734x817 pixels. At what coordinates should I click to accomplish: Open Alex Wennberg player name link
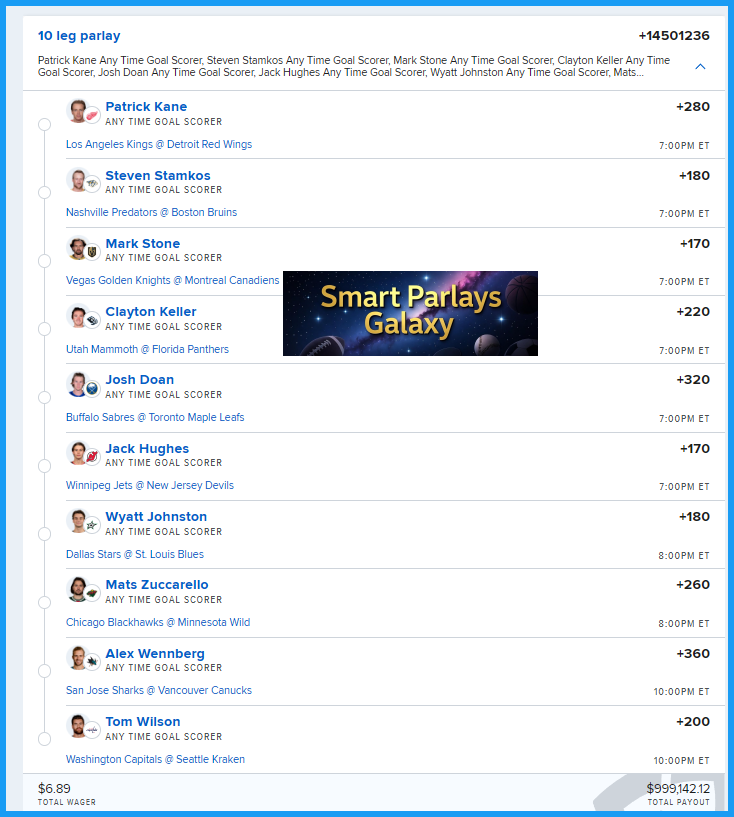coord(155,653)
